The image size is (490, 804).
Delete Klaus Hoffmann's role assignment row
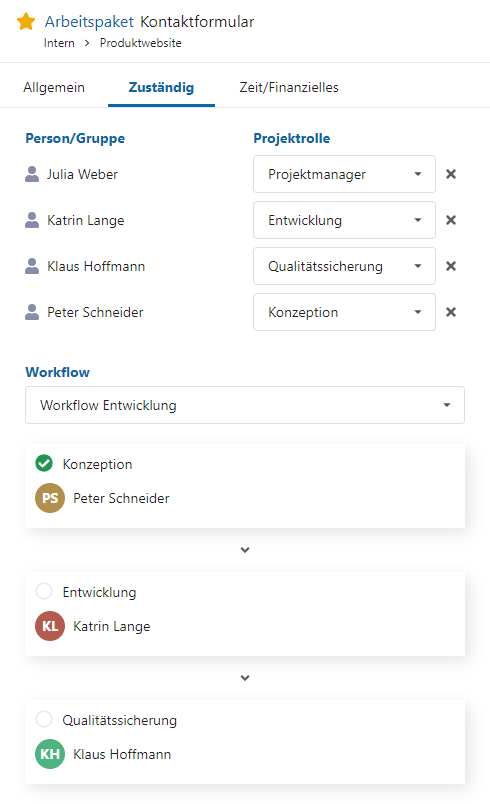click(451, 266)
